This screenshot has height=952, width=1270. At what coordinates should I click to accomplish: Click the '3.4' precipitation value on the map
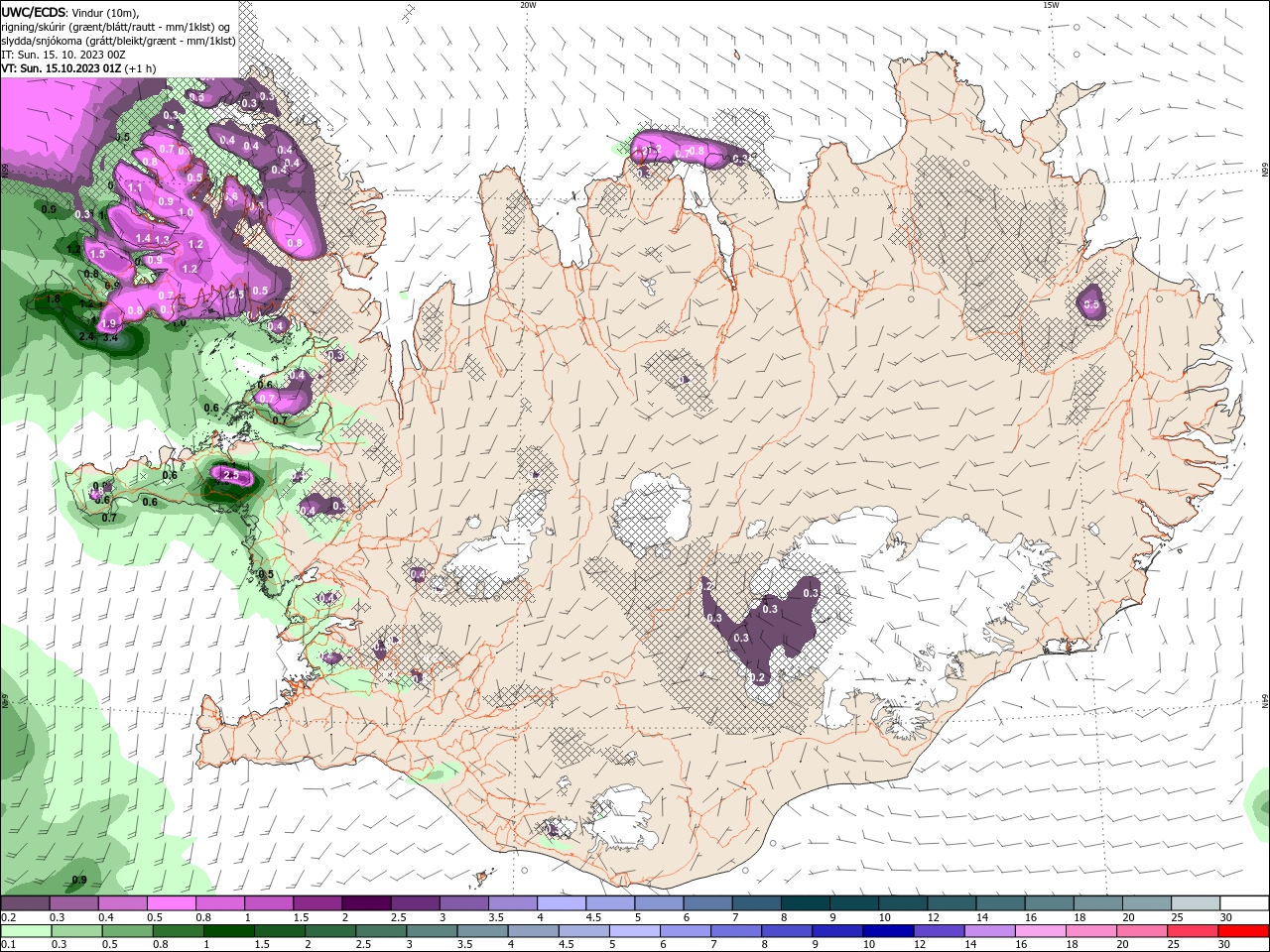point(110,338)
